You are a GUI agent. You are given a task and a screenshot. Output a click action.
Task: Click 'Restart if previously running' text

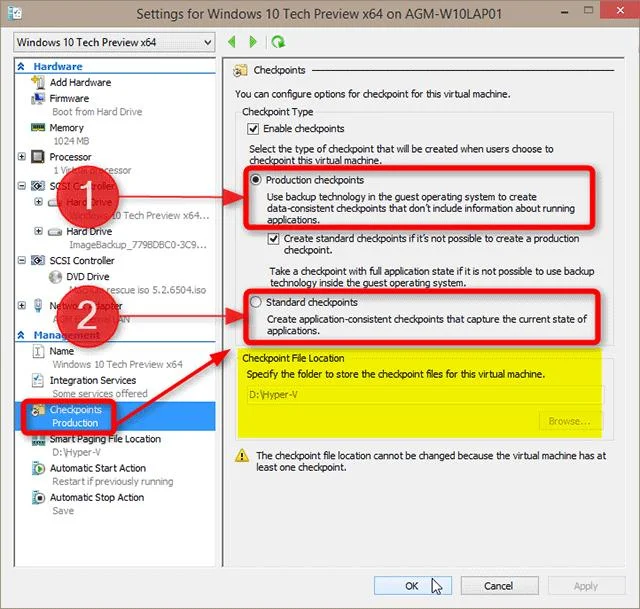coord(113,482)
